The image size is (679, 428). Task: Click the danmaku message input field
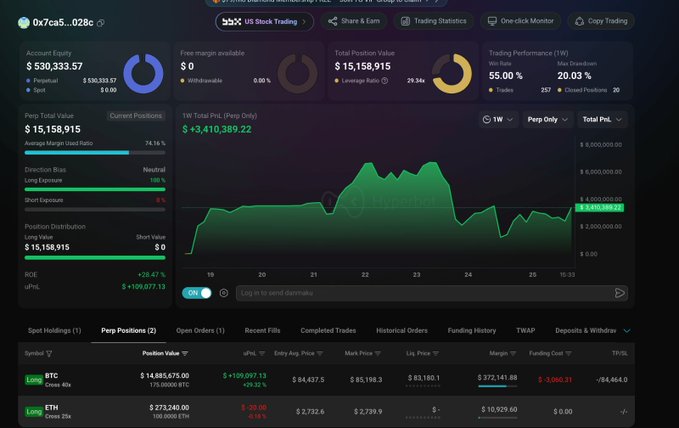424,293
